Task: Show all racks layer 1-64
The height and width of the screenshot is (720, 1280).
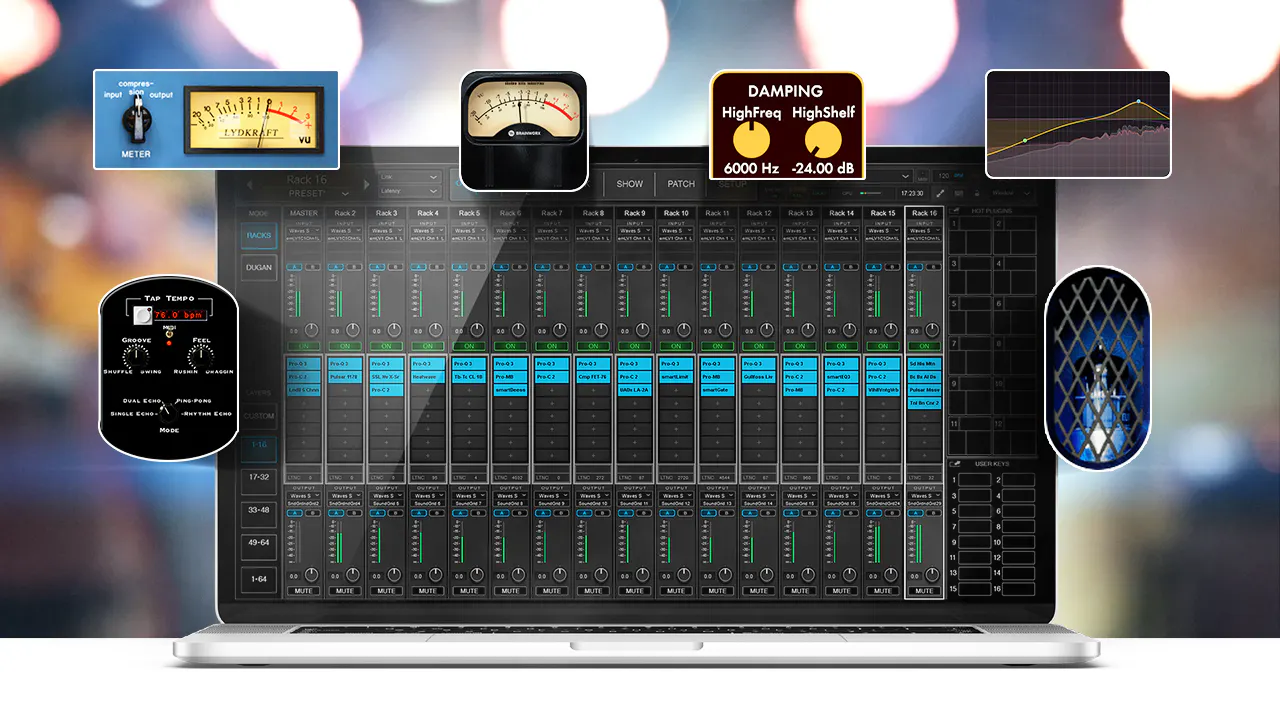Action: pyautogui.click(x=259, y=578)
